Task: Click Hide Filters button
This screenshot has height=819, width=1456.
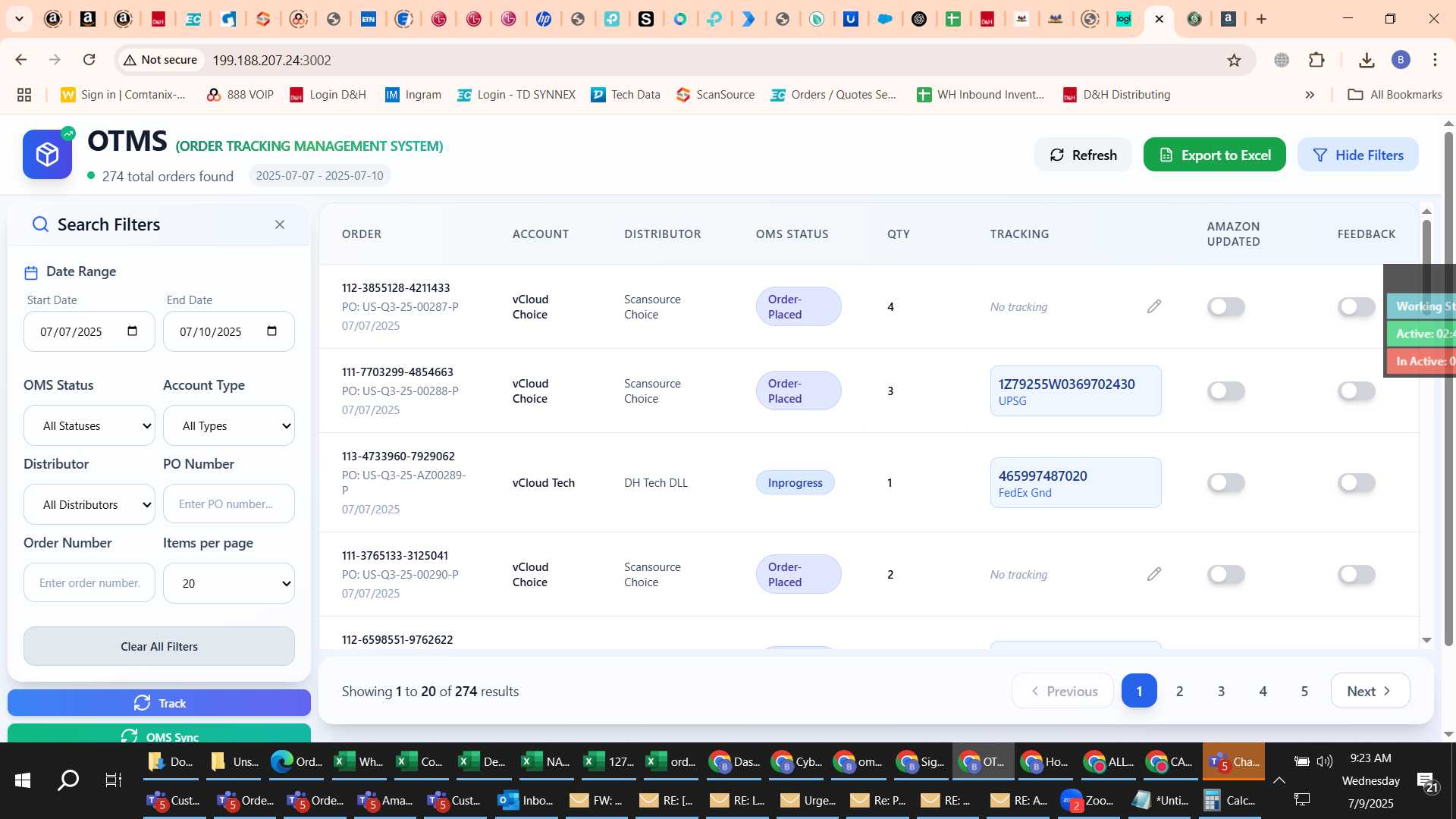Action: 1357,155
